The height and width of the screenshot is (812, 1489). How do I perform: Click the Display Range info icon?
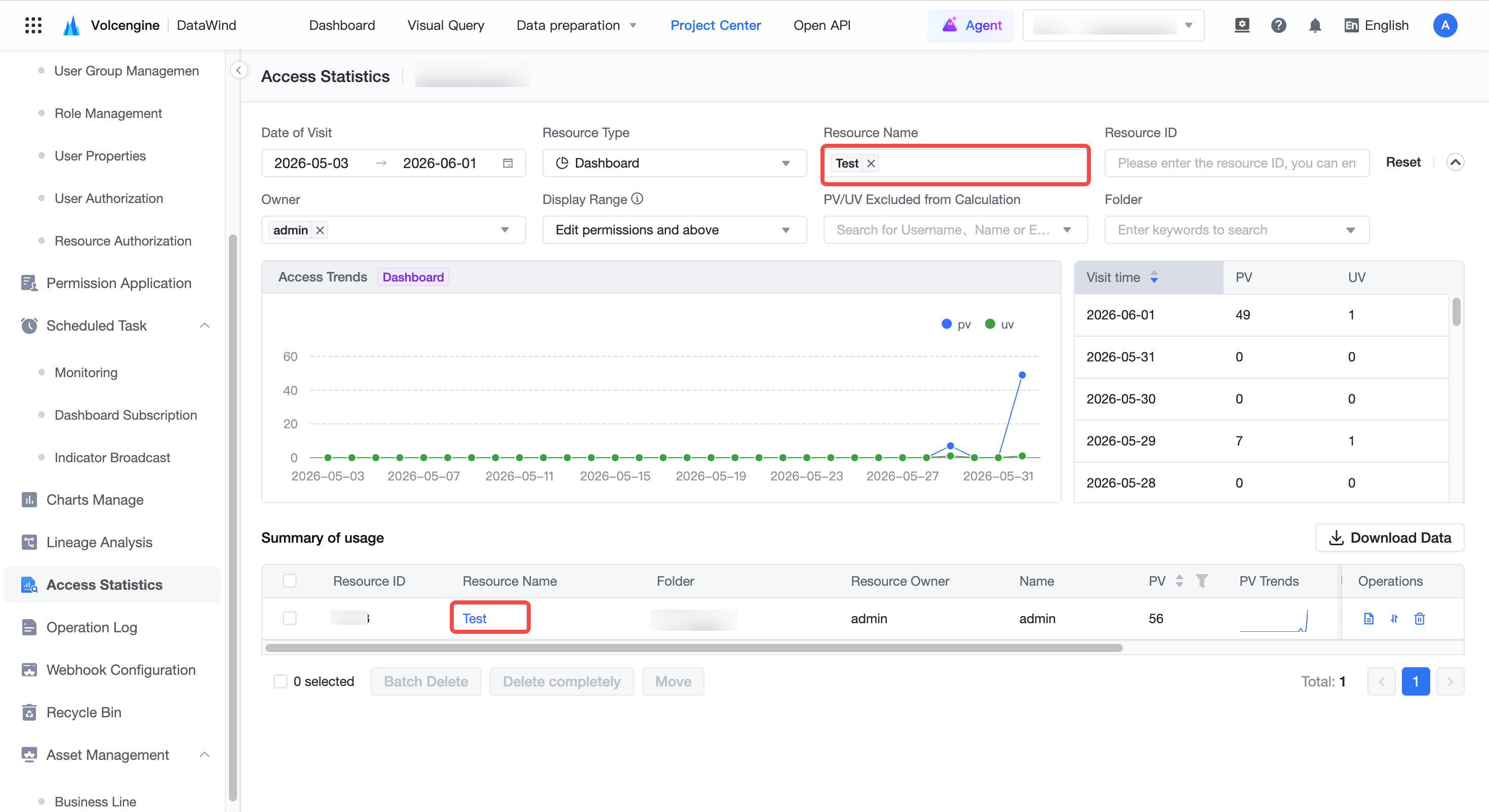pos(637,199)
